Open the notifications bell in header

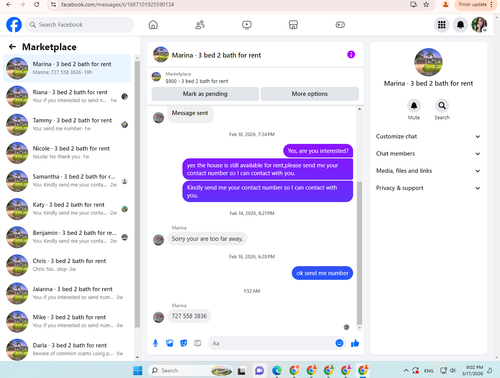tap(460, 25)
